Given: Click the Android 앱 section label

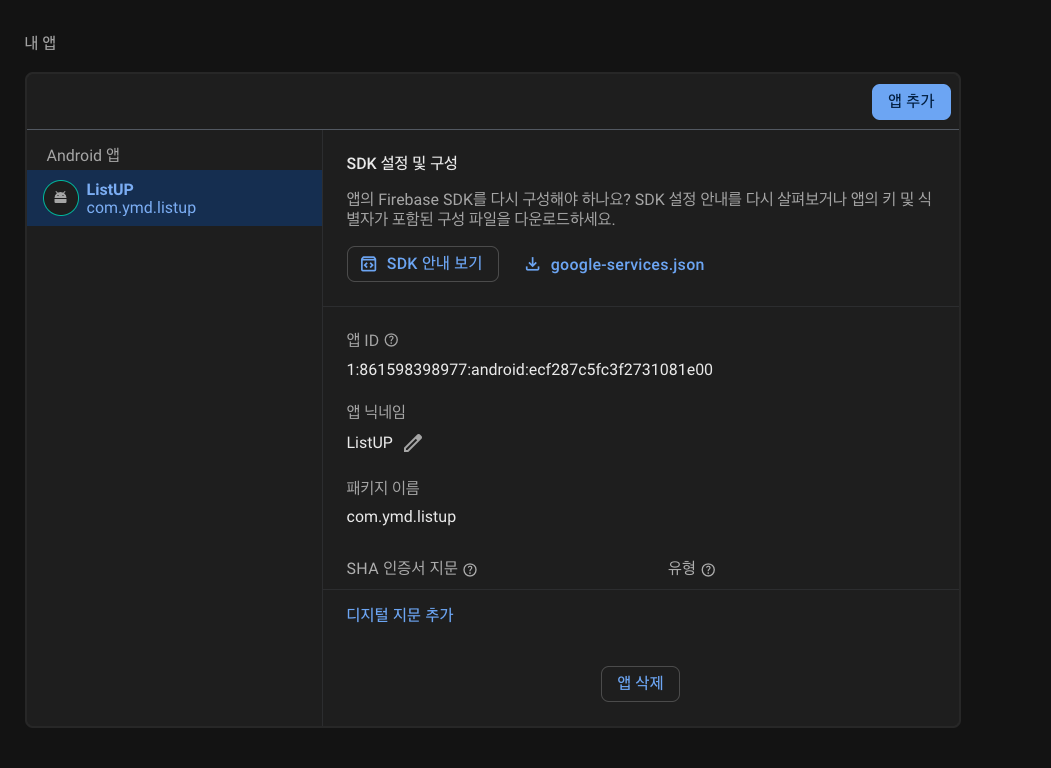Looking at the screenshot, I should click(83, 155).
